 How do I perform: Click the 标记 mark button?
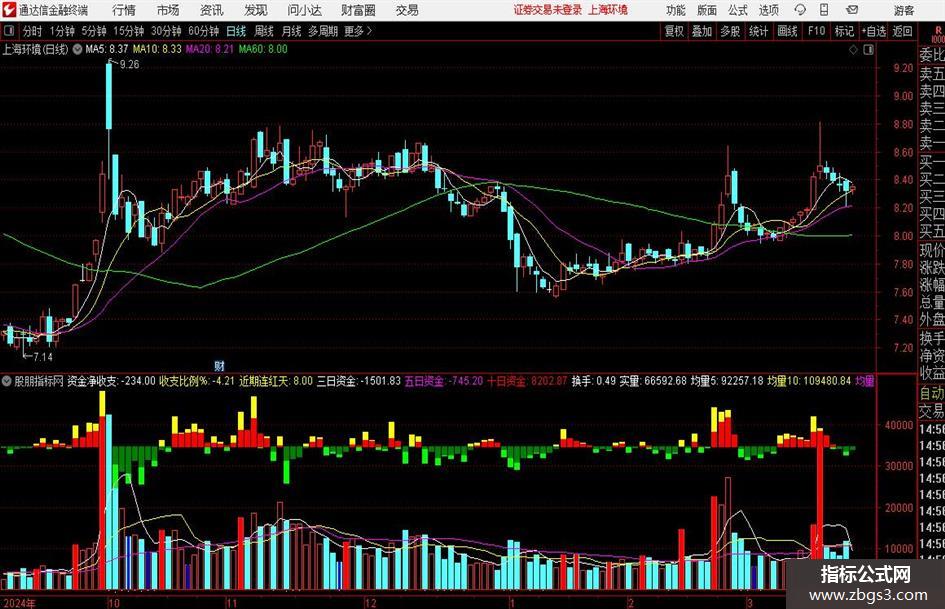[844, 31]
